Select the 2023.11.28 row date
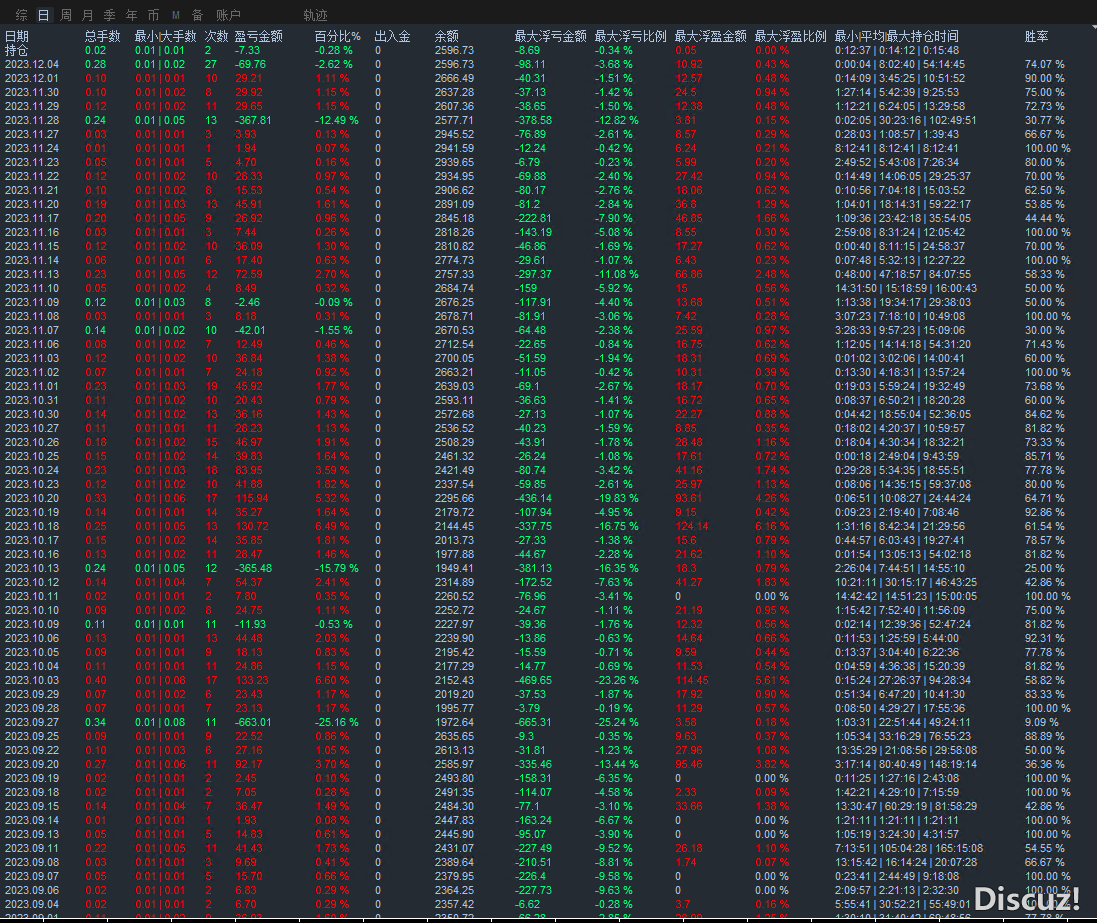The height and width of the screenshot is (923, 1097). click(x=32, y=120)
